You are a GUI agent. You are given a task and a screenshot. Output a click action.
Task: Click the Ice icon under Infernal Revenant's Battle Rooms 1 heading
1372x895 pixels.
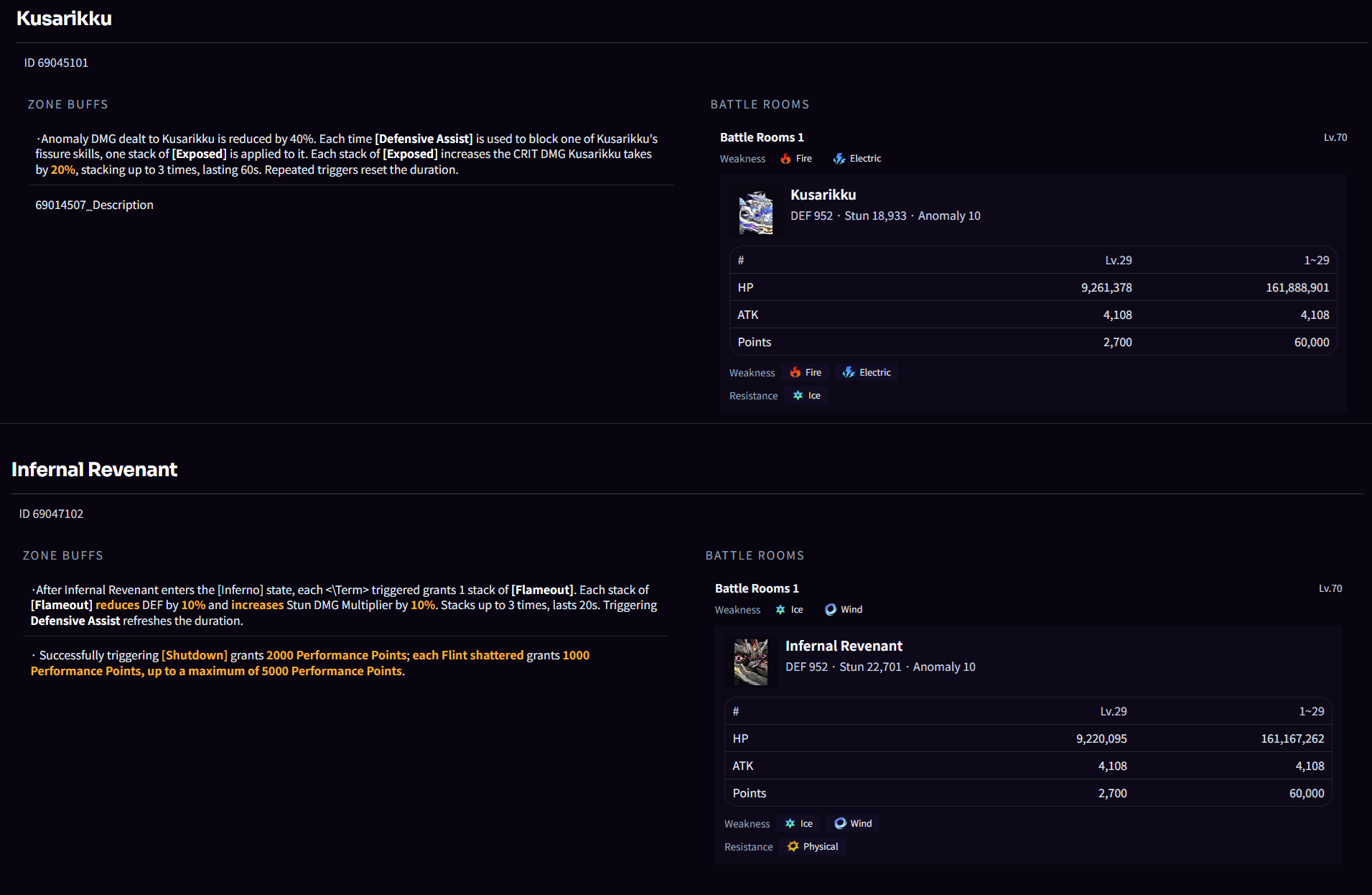pyautogui.click(x=780, y=610)
